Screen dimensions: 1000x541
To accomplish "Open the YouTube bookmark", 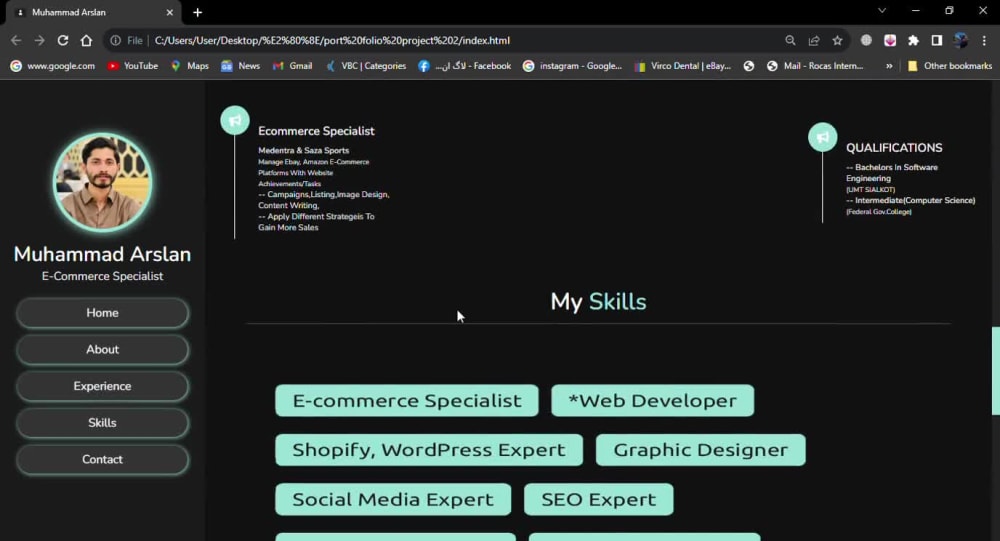I will pyautogui.click(x=133, y=66).
